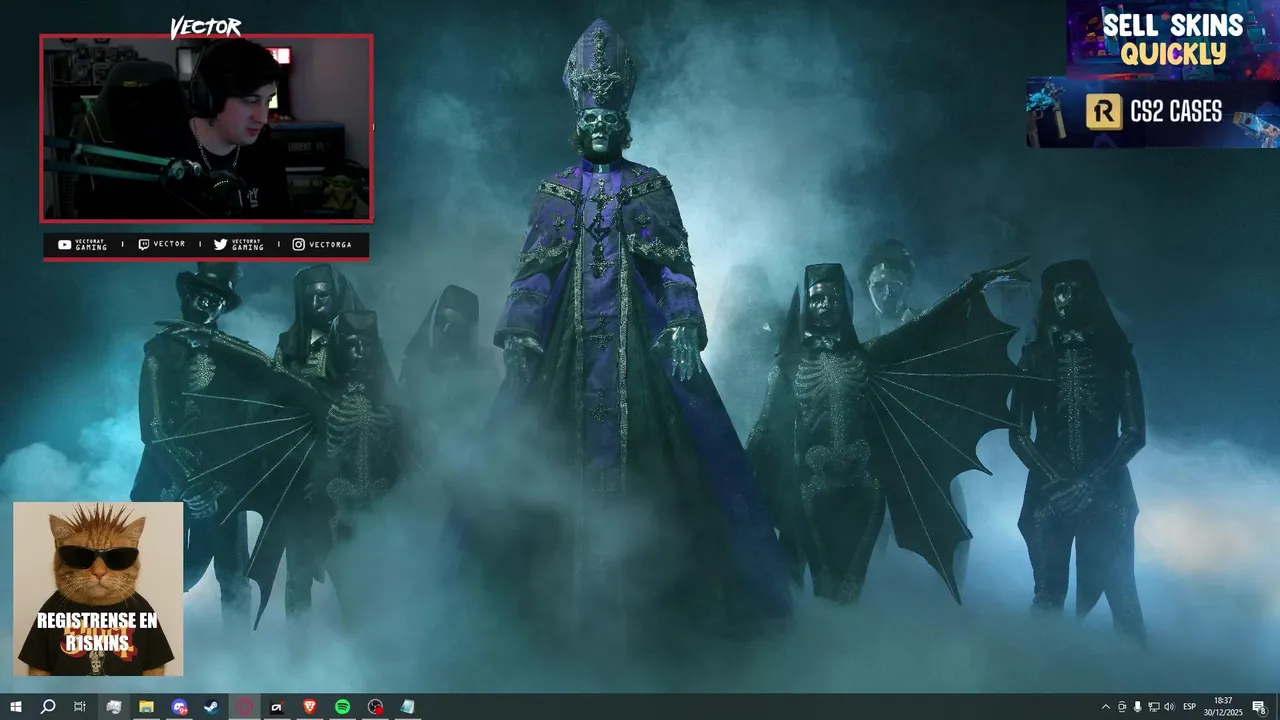This screenshot has width=1280, height=720.
Task: Click the microphone tray icon
Action: pyautogui.click(x=1137, y=707)
